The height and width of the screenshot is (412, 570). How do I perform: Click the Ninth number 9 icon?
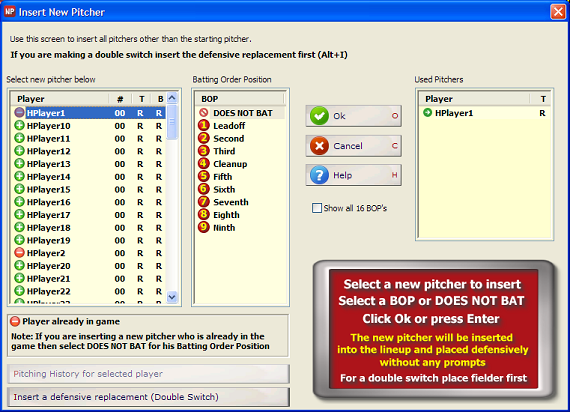pyautogui.click(x=204, y=227)
